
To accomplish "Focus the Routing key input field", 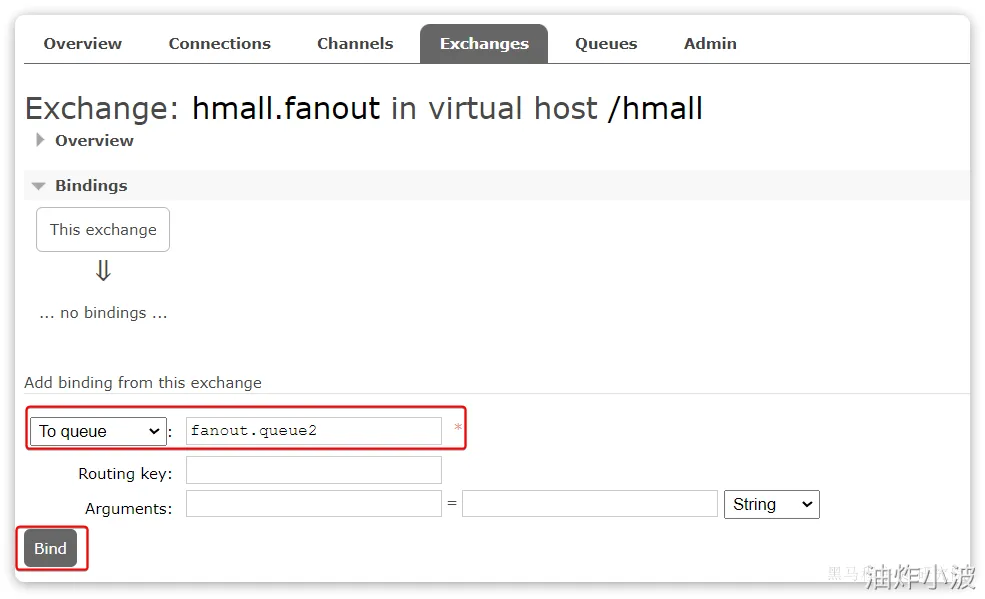I will tap(313, 470).
